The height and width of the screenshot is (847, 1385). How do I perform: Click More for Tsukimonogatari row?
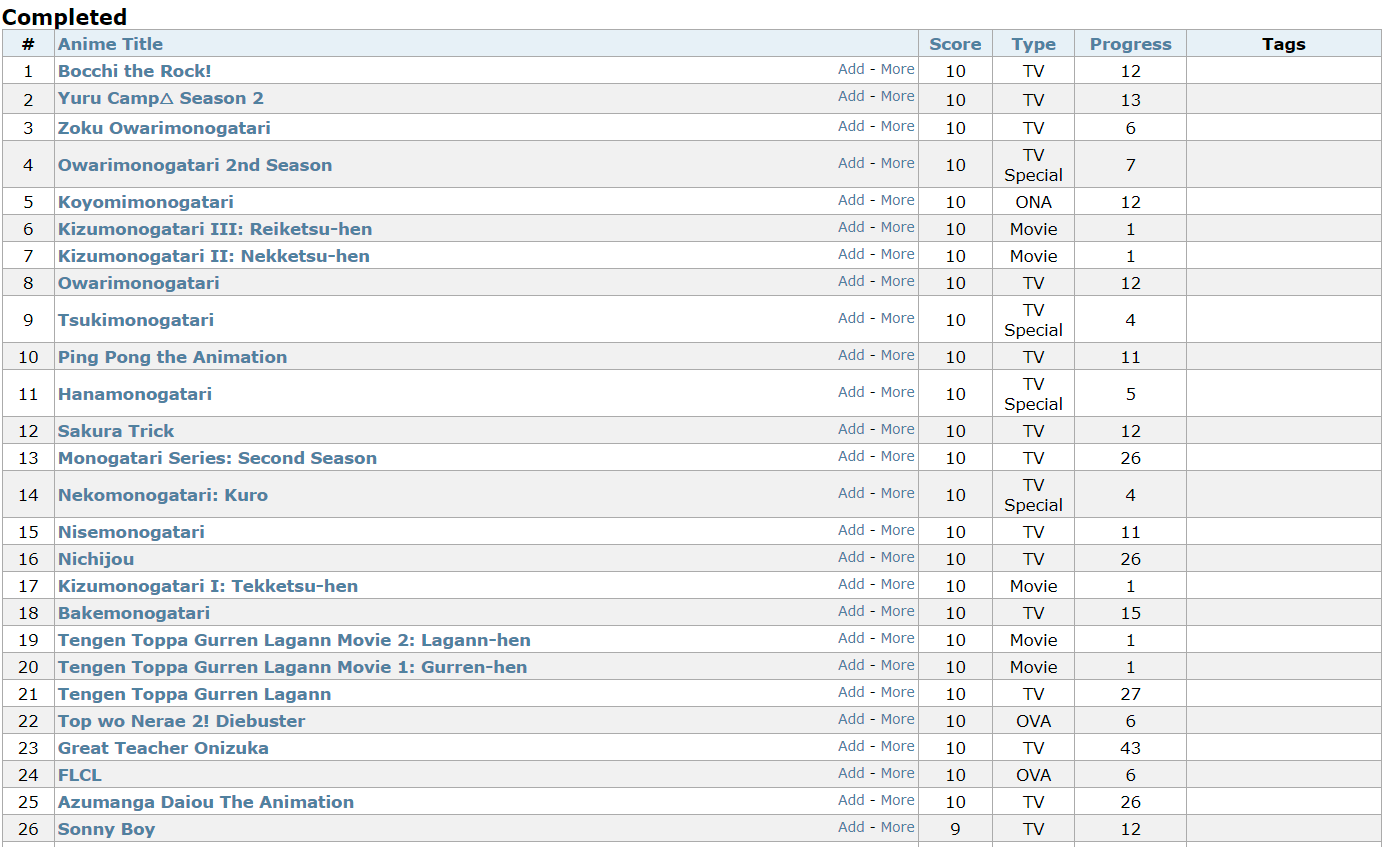tap(897, 318)
